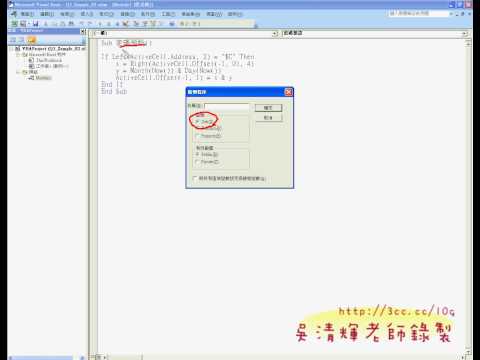The height and width of the screenshot is (360, 480).
Task: Click the Object Browser toolbar icon
Action: tap(153, 24)
